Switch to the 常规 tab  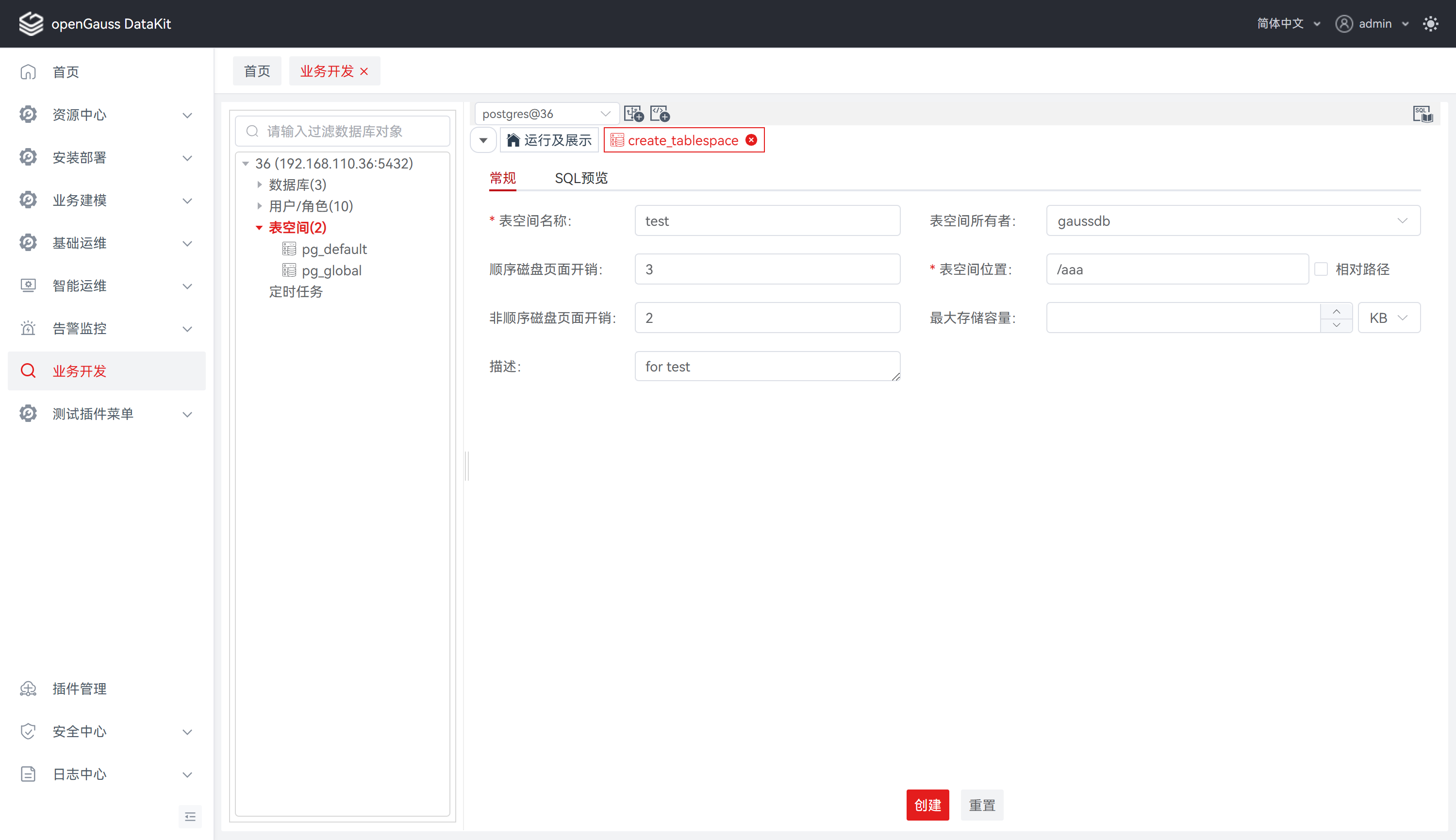[503, 178]
